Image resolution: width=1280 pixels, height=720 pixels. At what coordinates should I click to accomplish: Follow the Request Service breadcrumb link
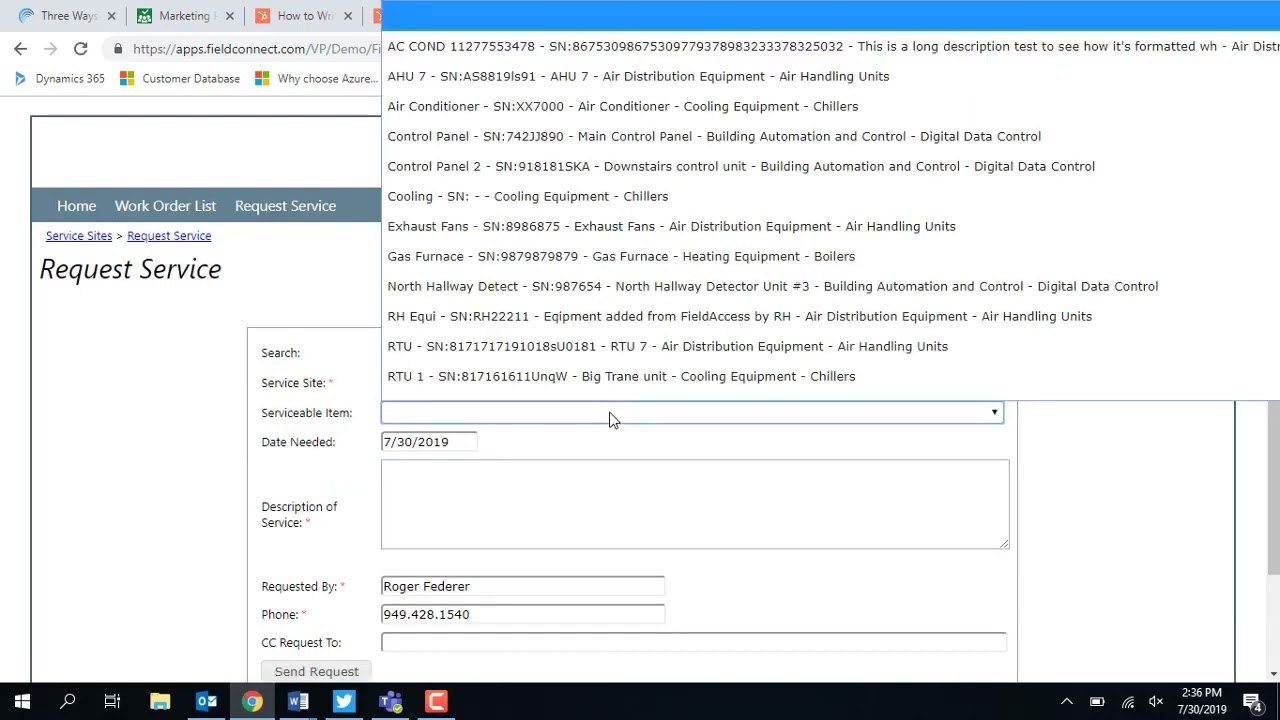[x=169, y=236]
